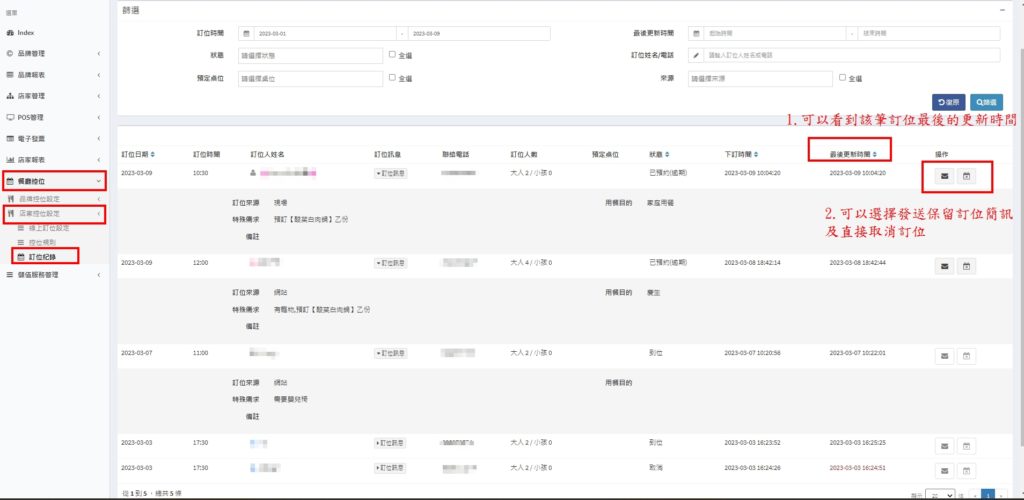
Task: Send SMS for the 12:00 booking on 2023-03-09
Action: 945,266
